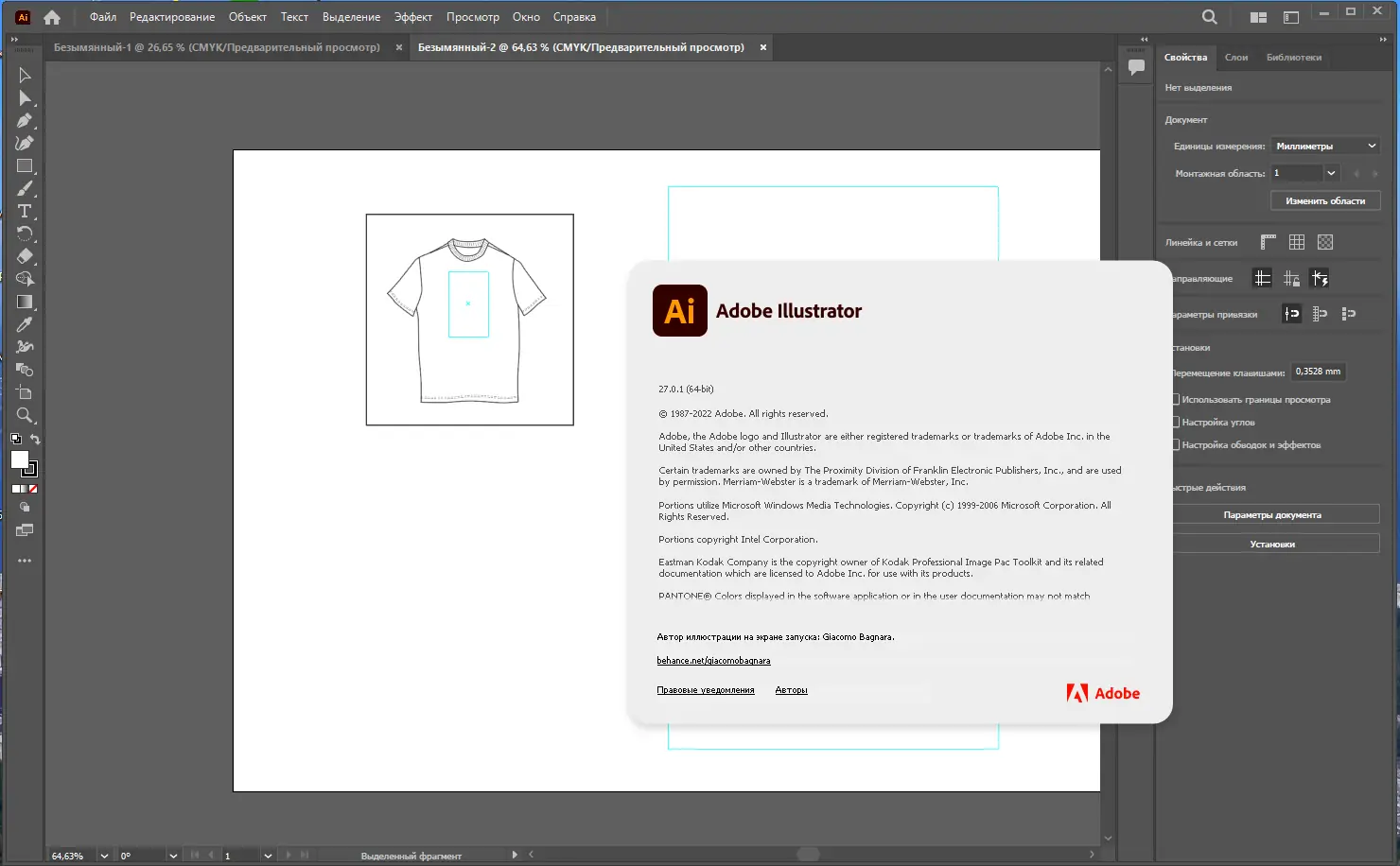Select the Type tool
1400x866 pixels.
point(25,212)
